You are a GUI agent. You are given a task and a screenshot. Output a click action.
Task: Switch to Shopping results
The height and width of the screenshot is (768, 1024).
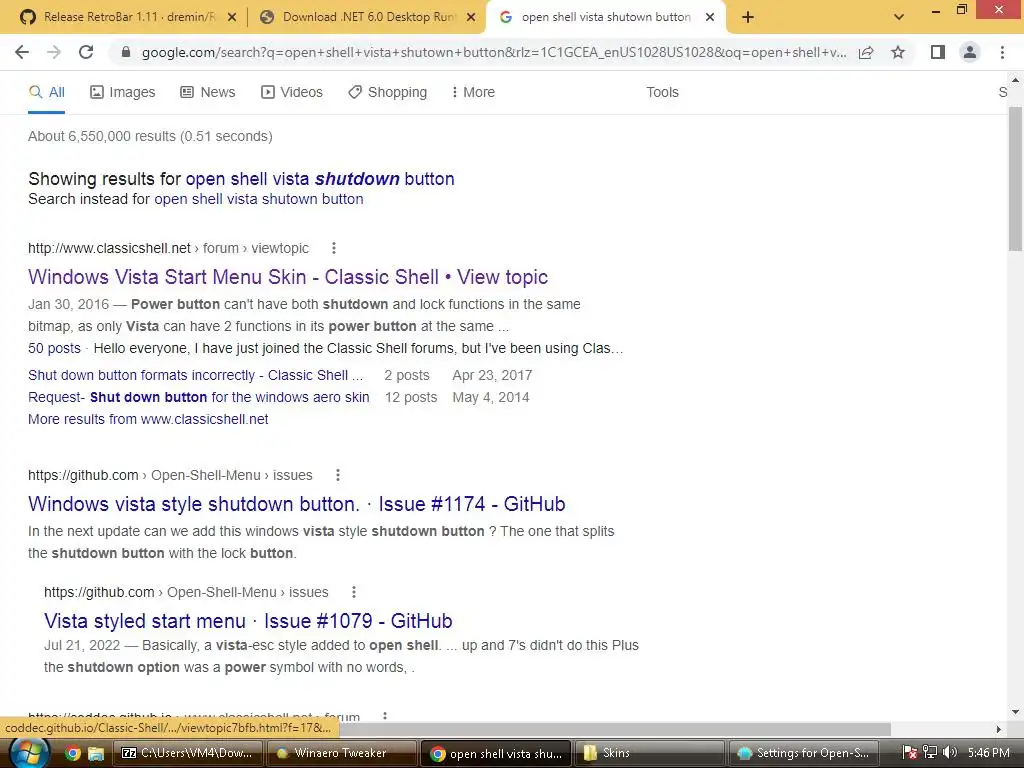(x=388, y=92)
